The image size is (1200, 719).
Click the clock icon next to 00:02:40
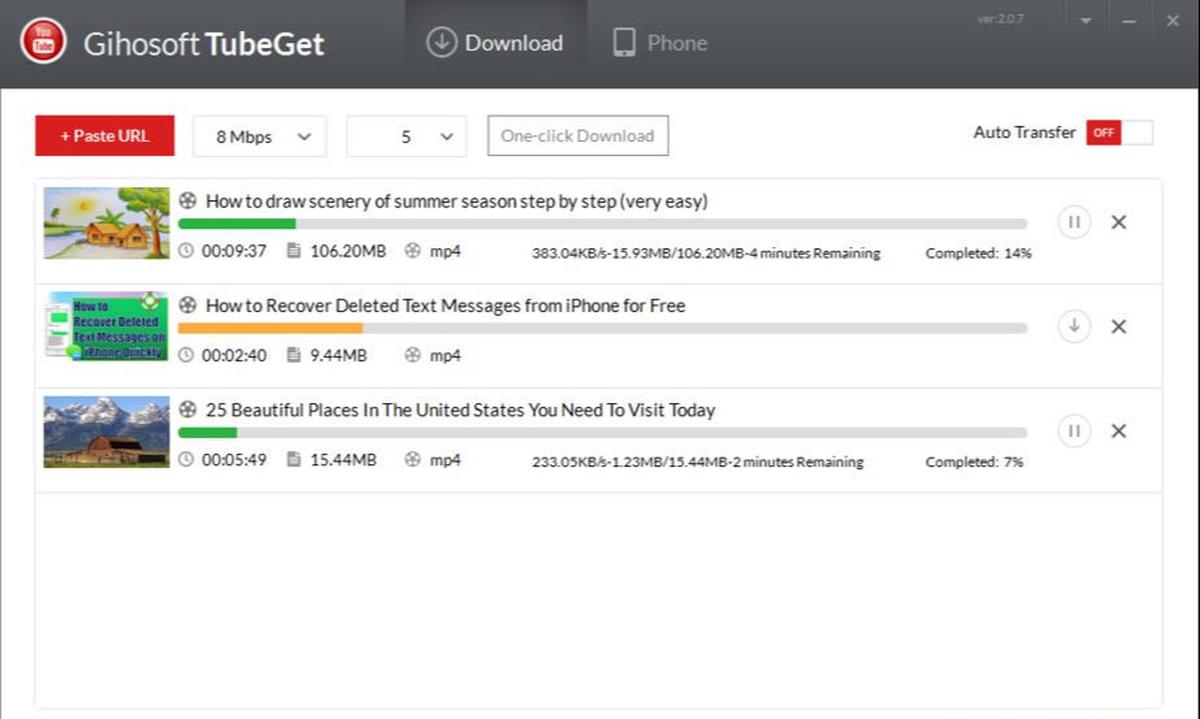coord(186,355)
